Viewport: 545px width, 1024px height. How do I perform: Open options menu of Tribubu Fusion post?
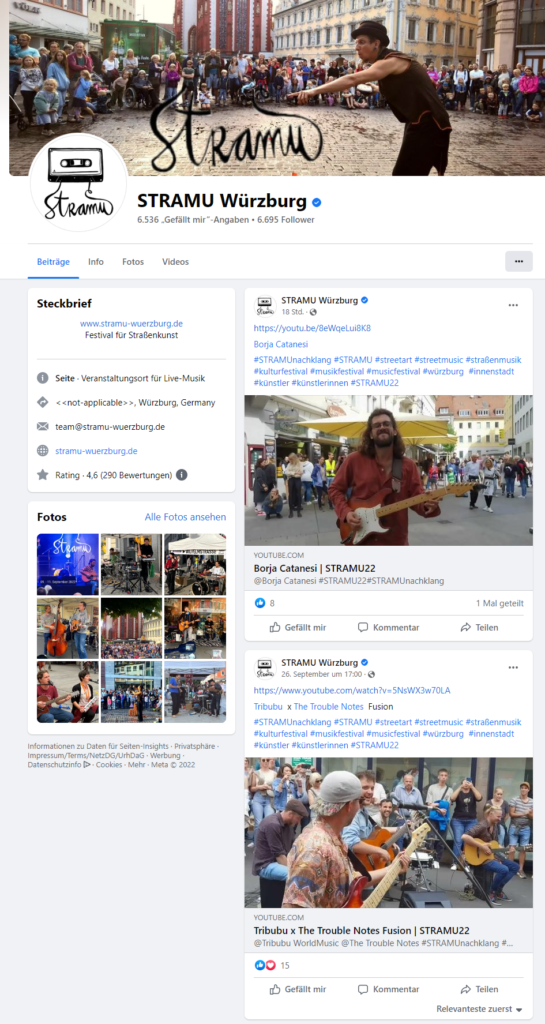(x=513, y=667)
